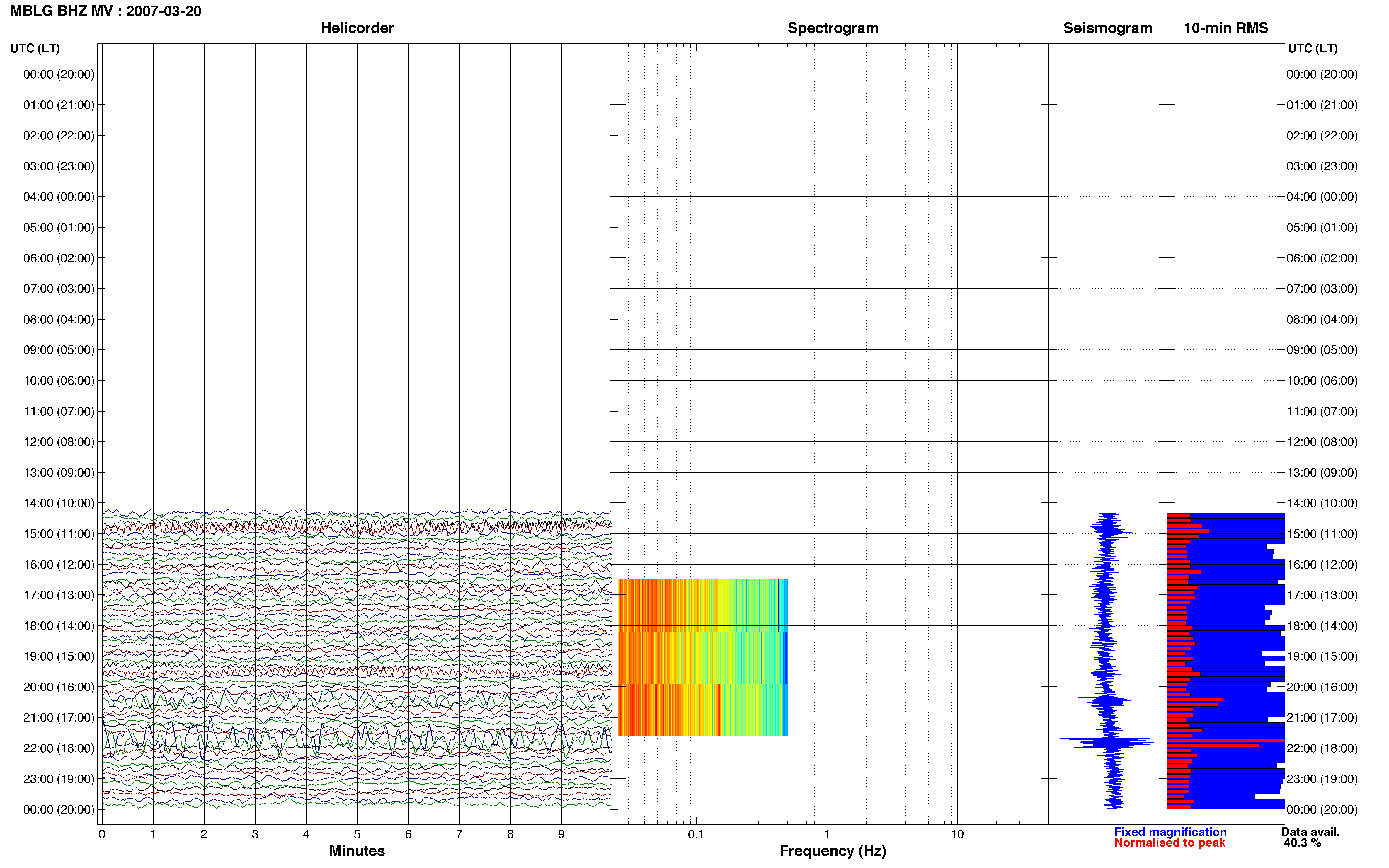Click the left label '17:00 (13:00)'
The width and height of the screenshot is (1389, 868).
(x=59, y=595)
